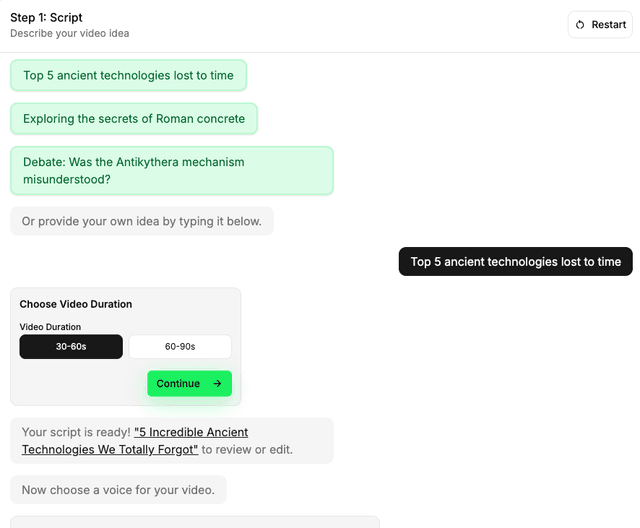Select the Antikythera mechanism debate suggestion
This screenshot has width=640, height=528.
point(171,170)
